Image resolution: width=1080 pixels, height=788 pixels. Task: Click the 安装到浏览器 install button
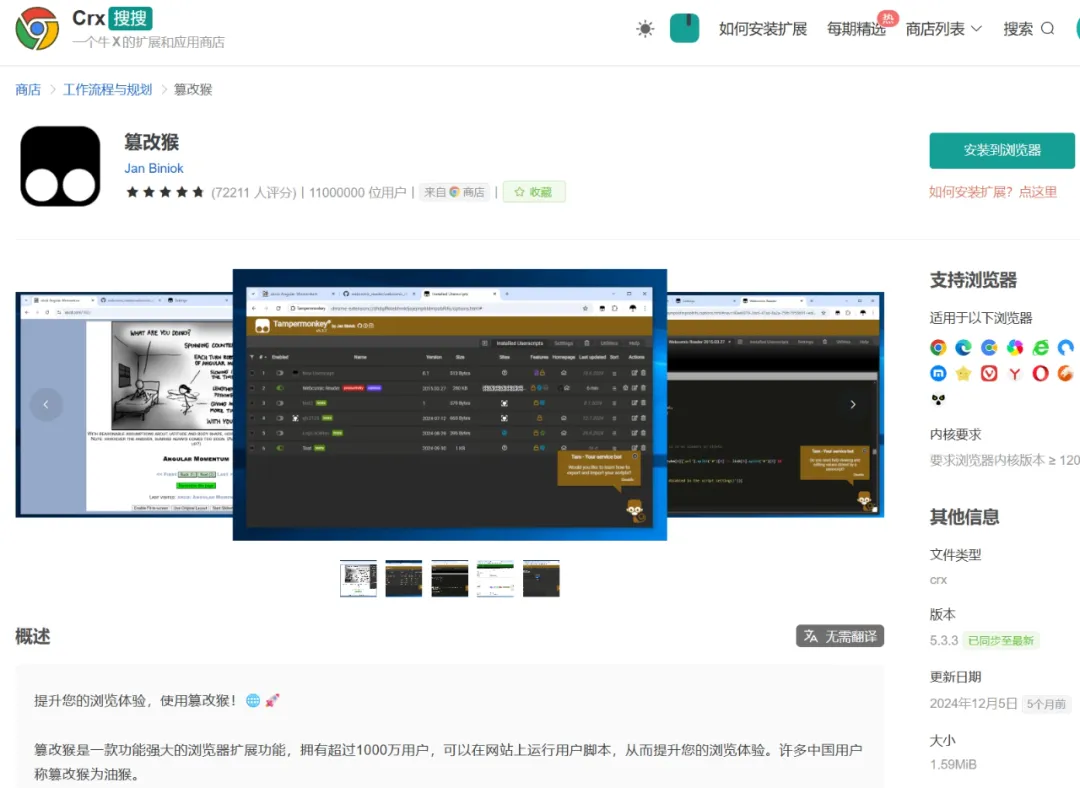pyautogui.click(x=1002, y=150)
